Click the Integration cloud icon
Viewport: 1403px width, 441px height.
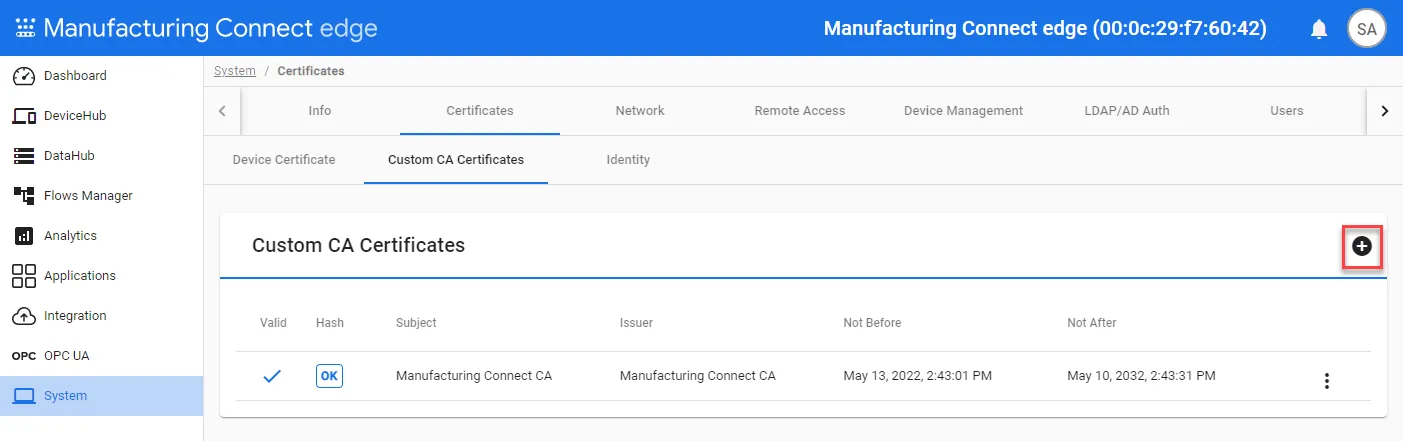click(24, 316)
